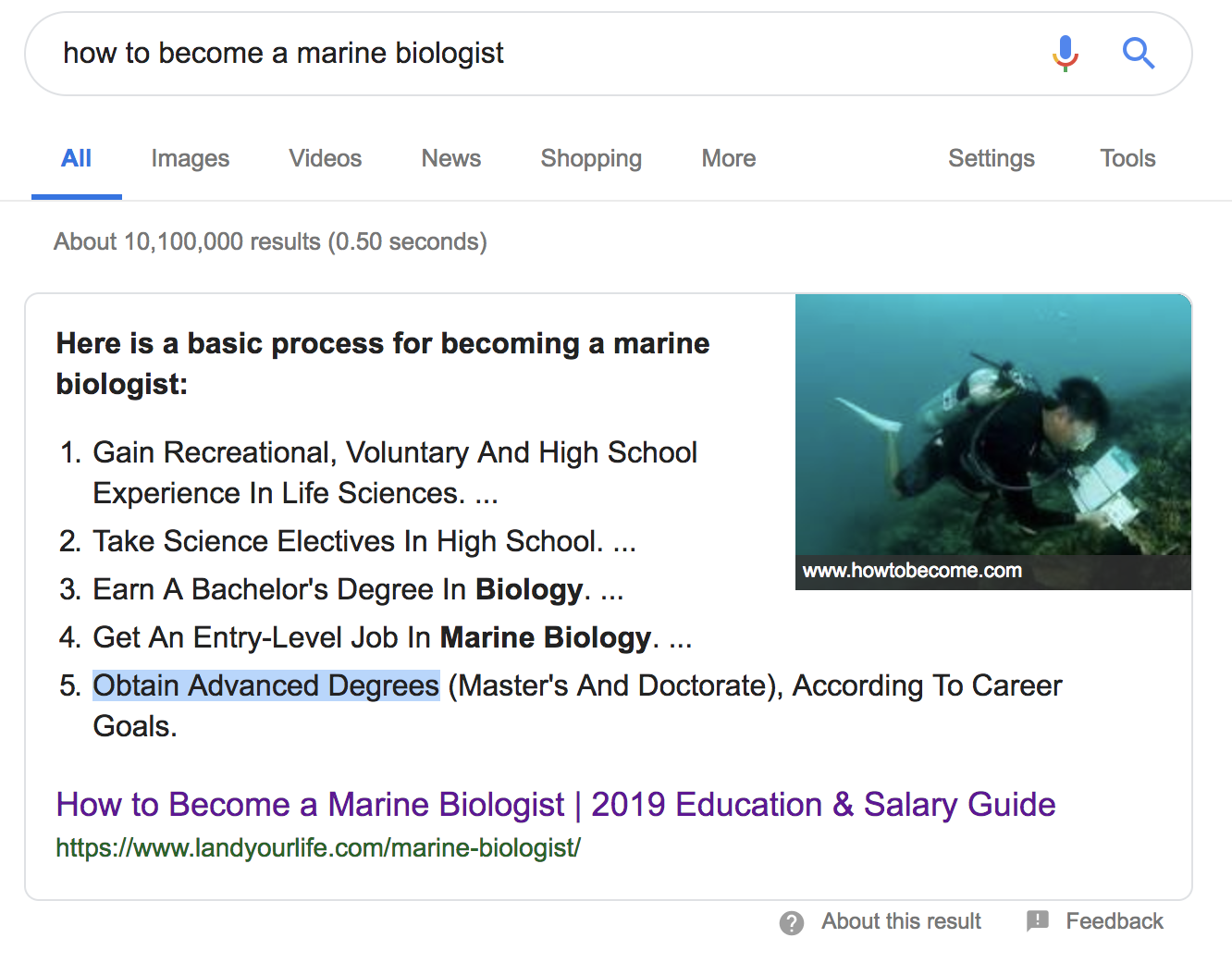The image size is (1232, 975).
Task: Click the blue magnifying glass search icon
Action: 1139,54
